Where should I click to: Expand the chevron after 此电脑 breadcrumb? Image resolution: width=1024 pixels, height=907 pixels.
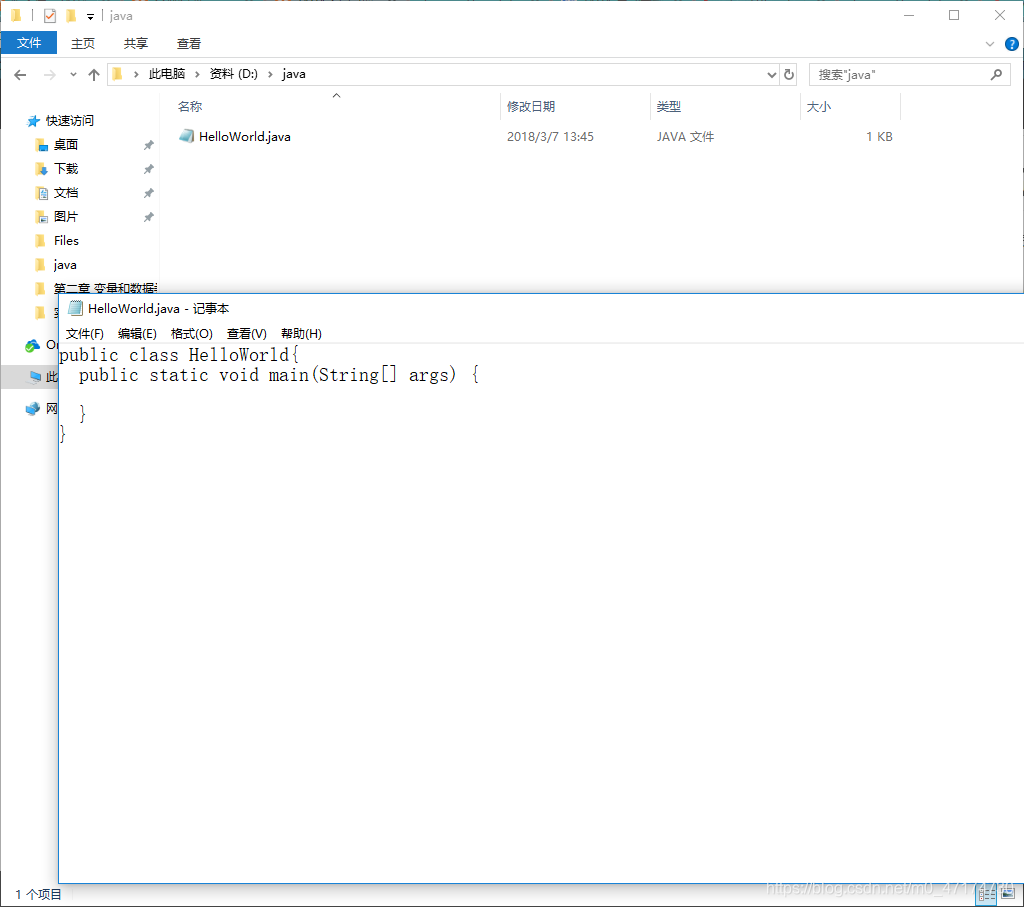(197, 74)
